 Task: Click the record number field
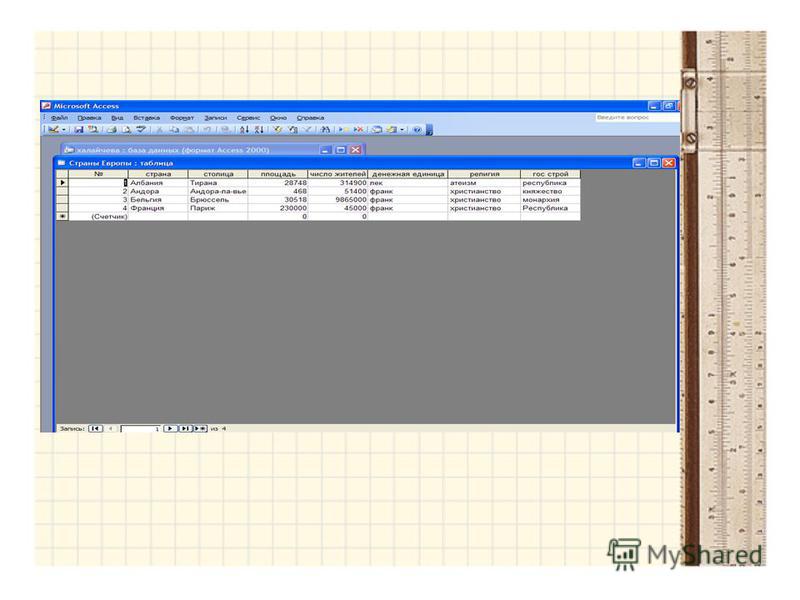point(141,429)
